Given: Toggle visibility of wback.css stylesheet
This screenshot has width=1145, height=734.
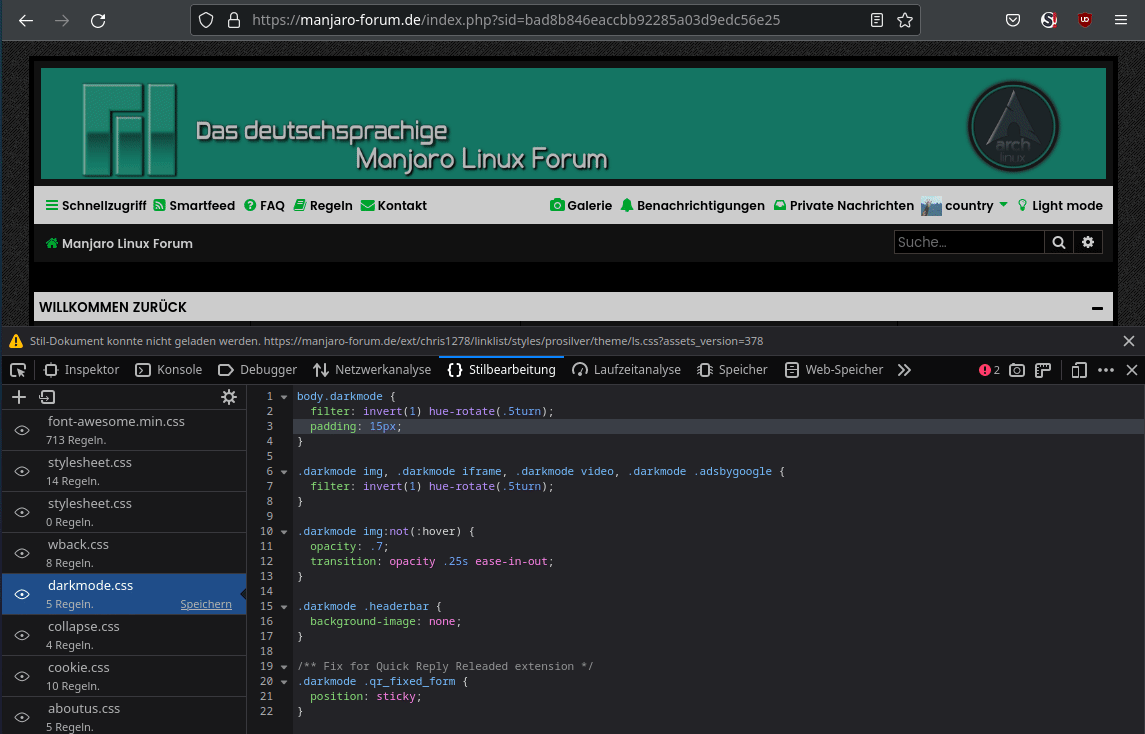Looking at the screenshot, I should tap(22, 553).
